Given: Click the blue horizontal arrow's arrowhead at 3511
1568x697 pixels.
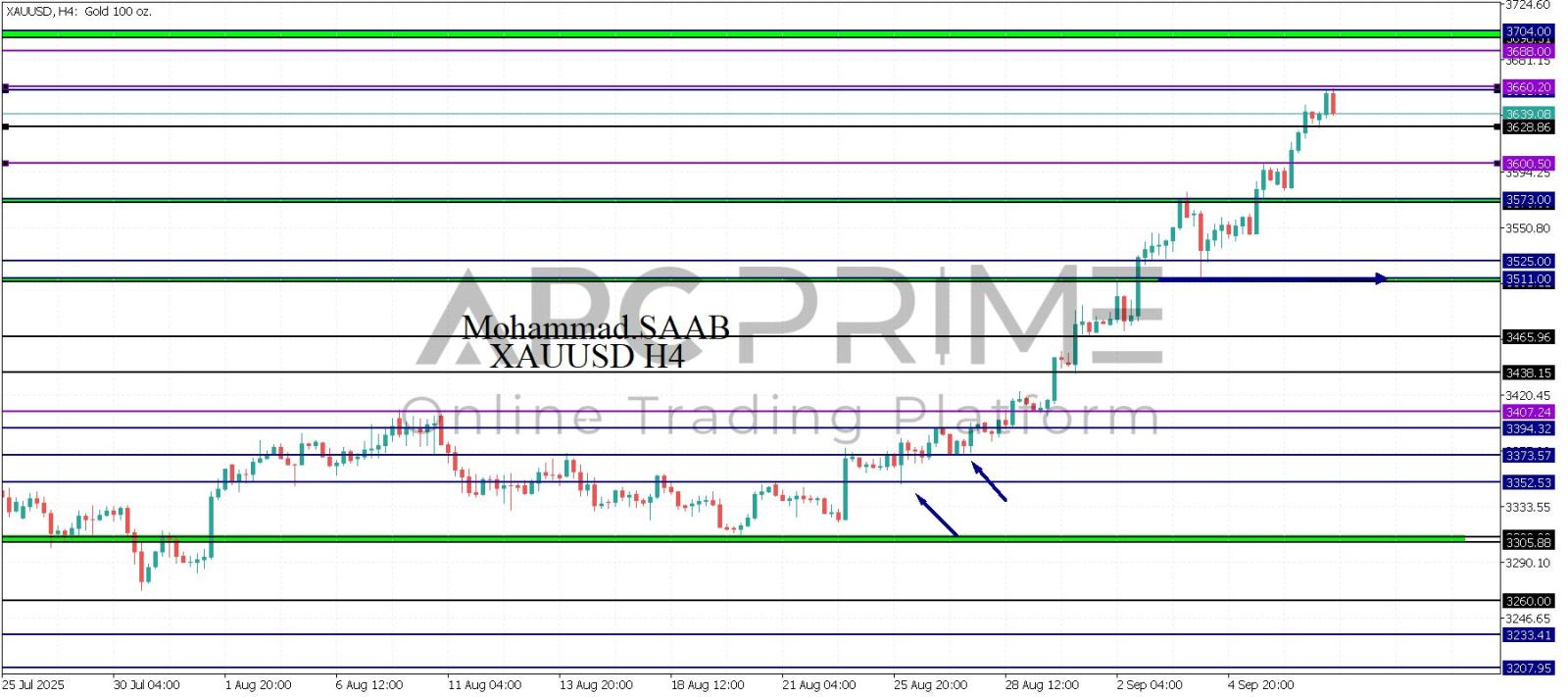Looking at the screenshot, I should click(1380, 278).
